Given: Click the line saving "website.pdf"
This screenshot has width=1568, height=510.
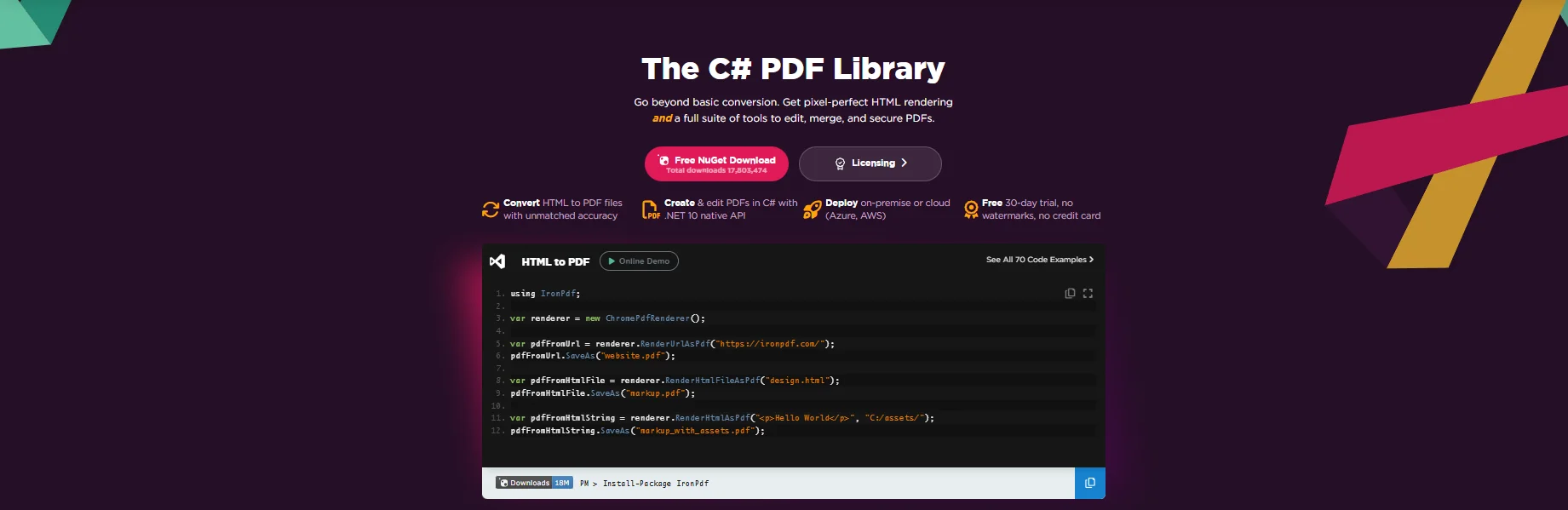Looking at the screenshot, I should 593,356.
